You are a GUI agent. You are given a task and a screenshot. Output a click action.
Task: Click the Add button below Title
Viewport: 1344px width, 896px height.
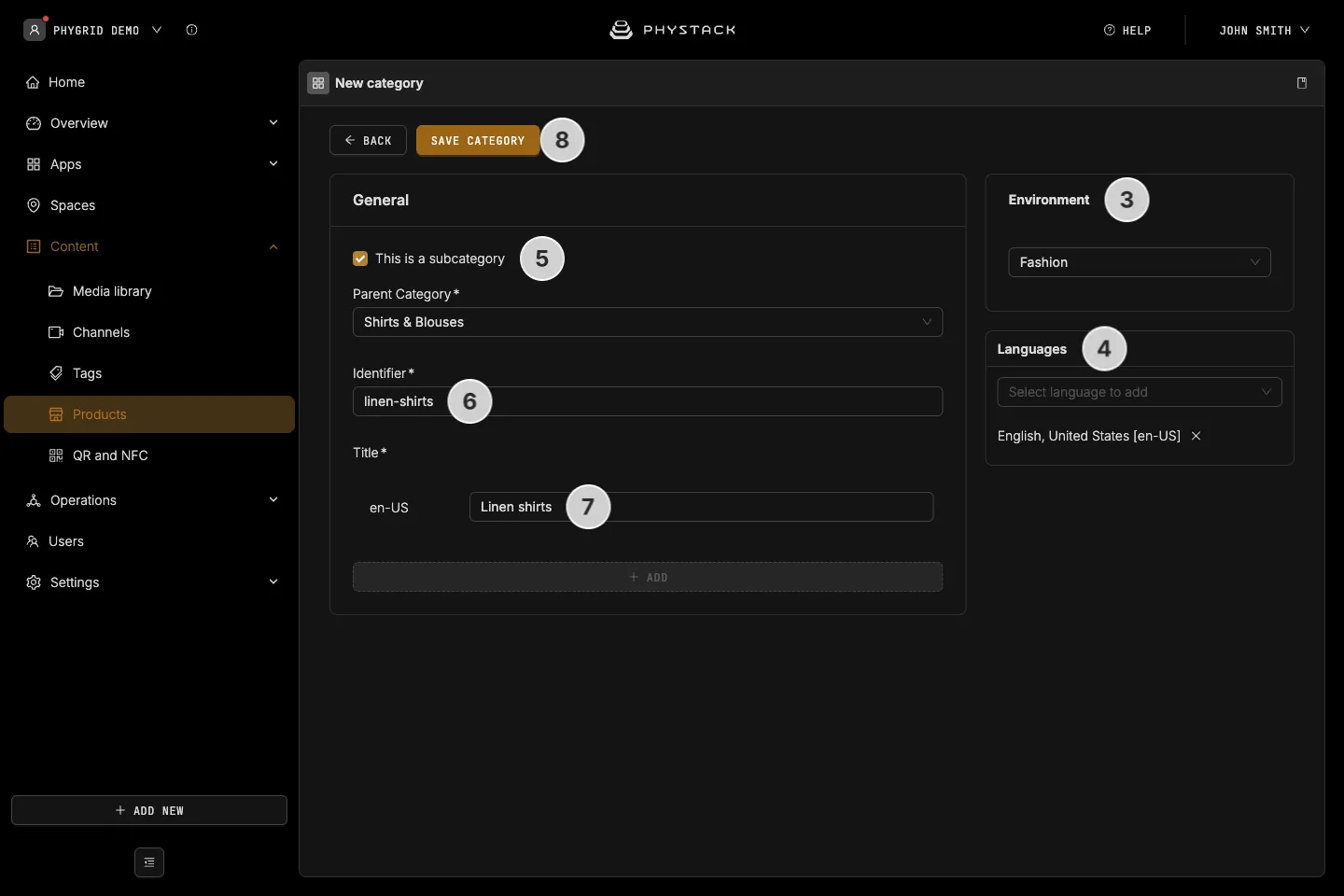point(648,577)
